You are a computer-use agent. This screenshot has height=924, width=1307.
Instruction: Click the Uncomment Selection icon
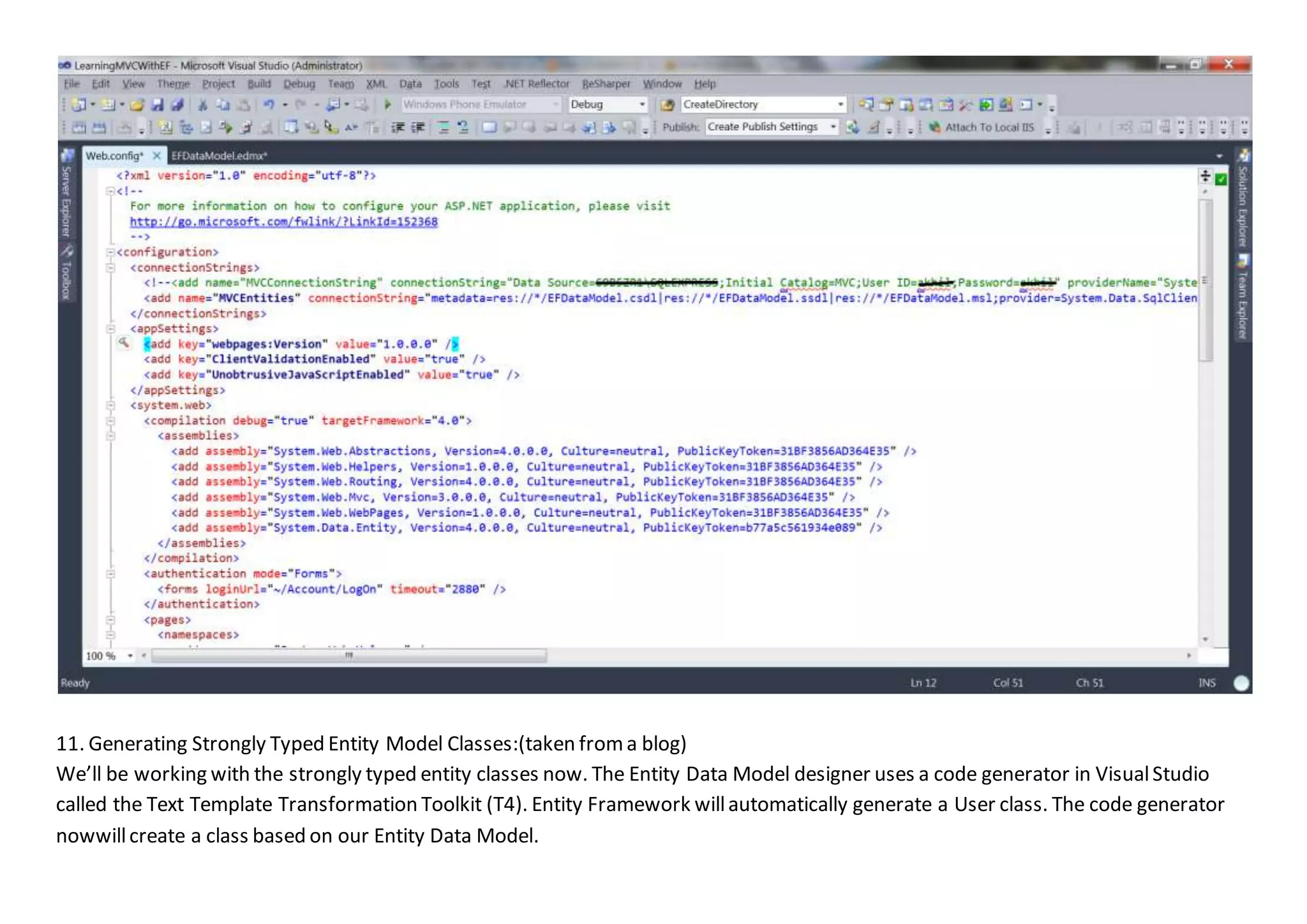pos(463,128)
